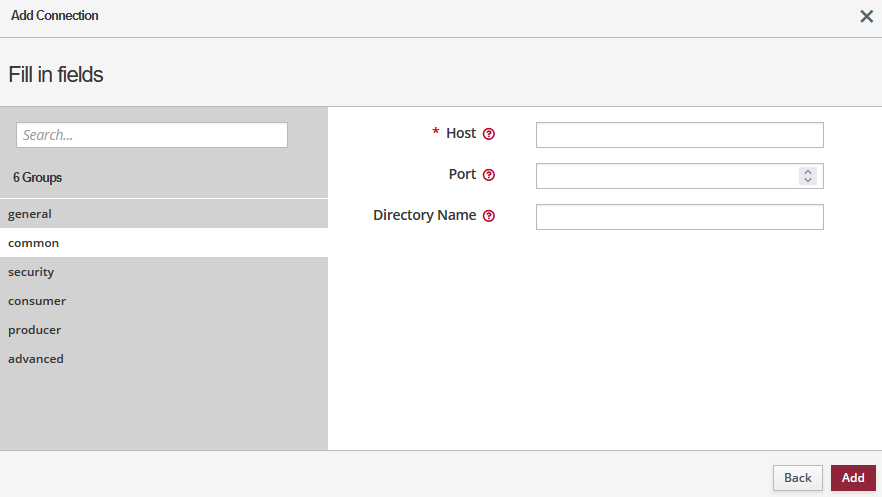Viewport: 882px width, 497px height.
Task: Click the help icon next to Host
Action: tap(489, 134)
